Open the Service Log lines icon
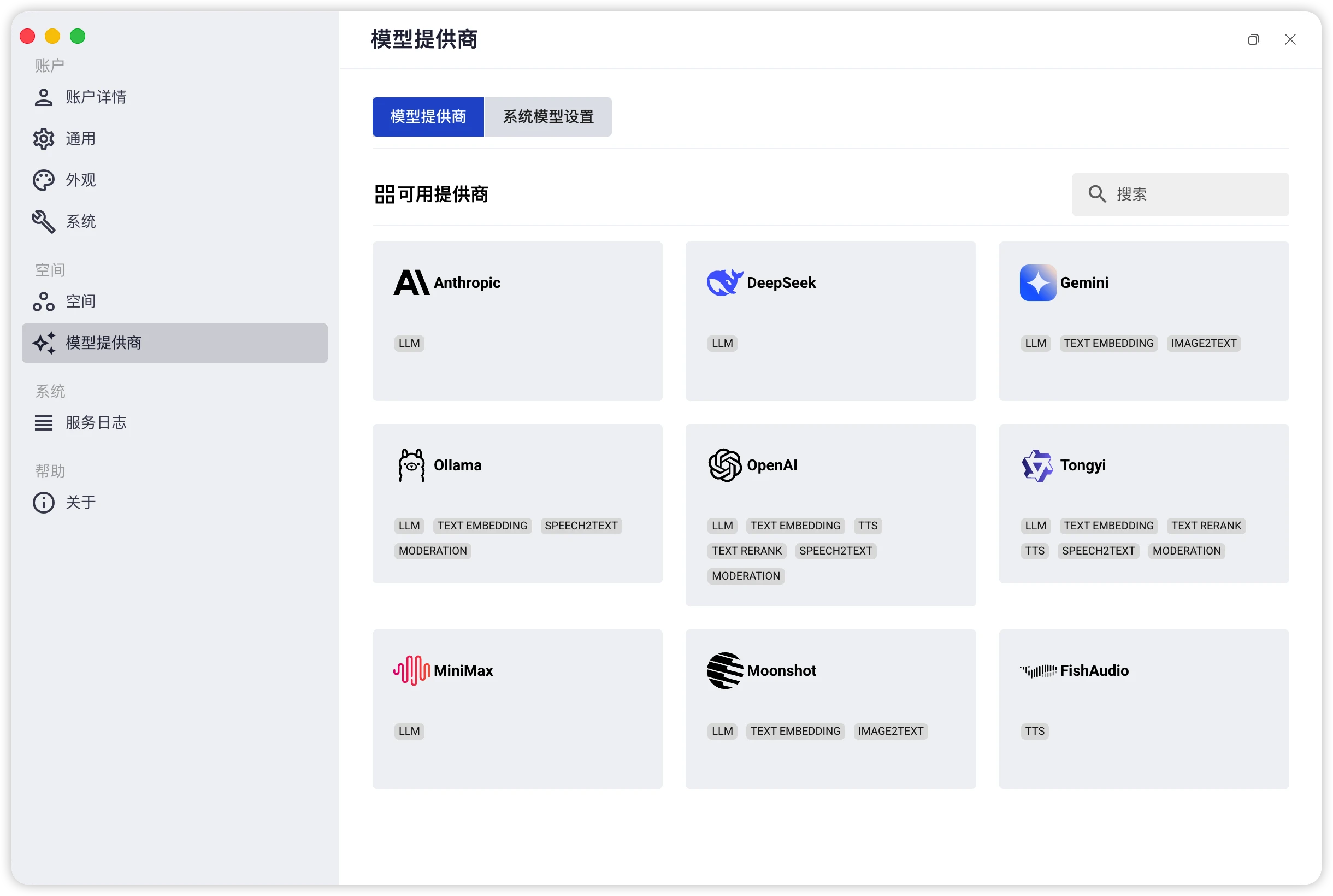 tap(43, 423)
